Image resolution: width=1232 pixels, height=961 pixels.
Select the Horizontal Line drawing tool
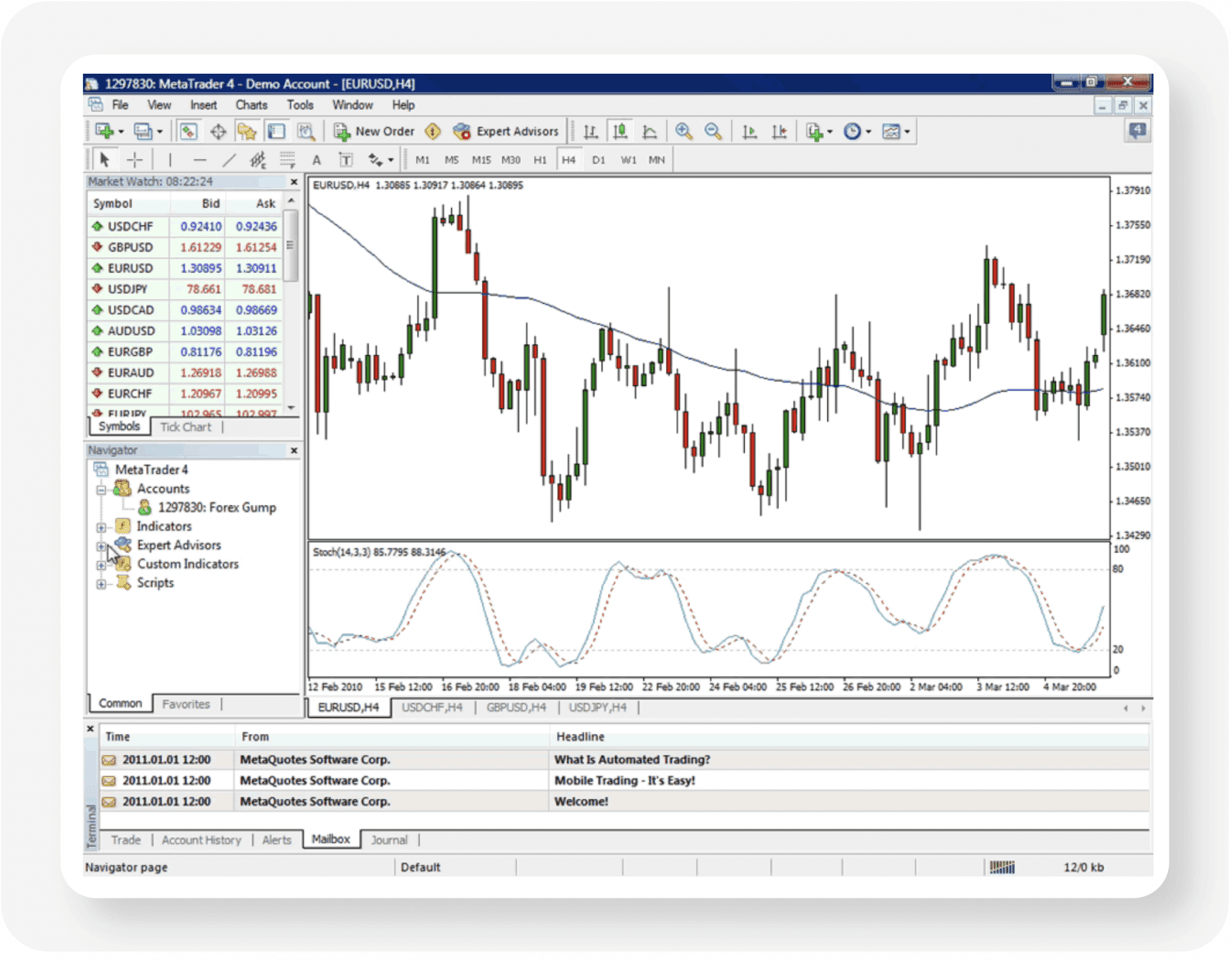(200, 159)
